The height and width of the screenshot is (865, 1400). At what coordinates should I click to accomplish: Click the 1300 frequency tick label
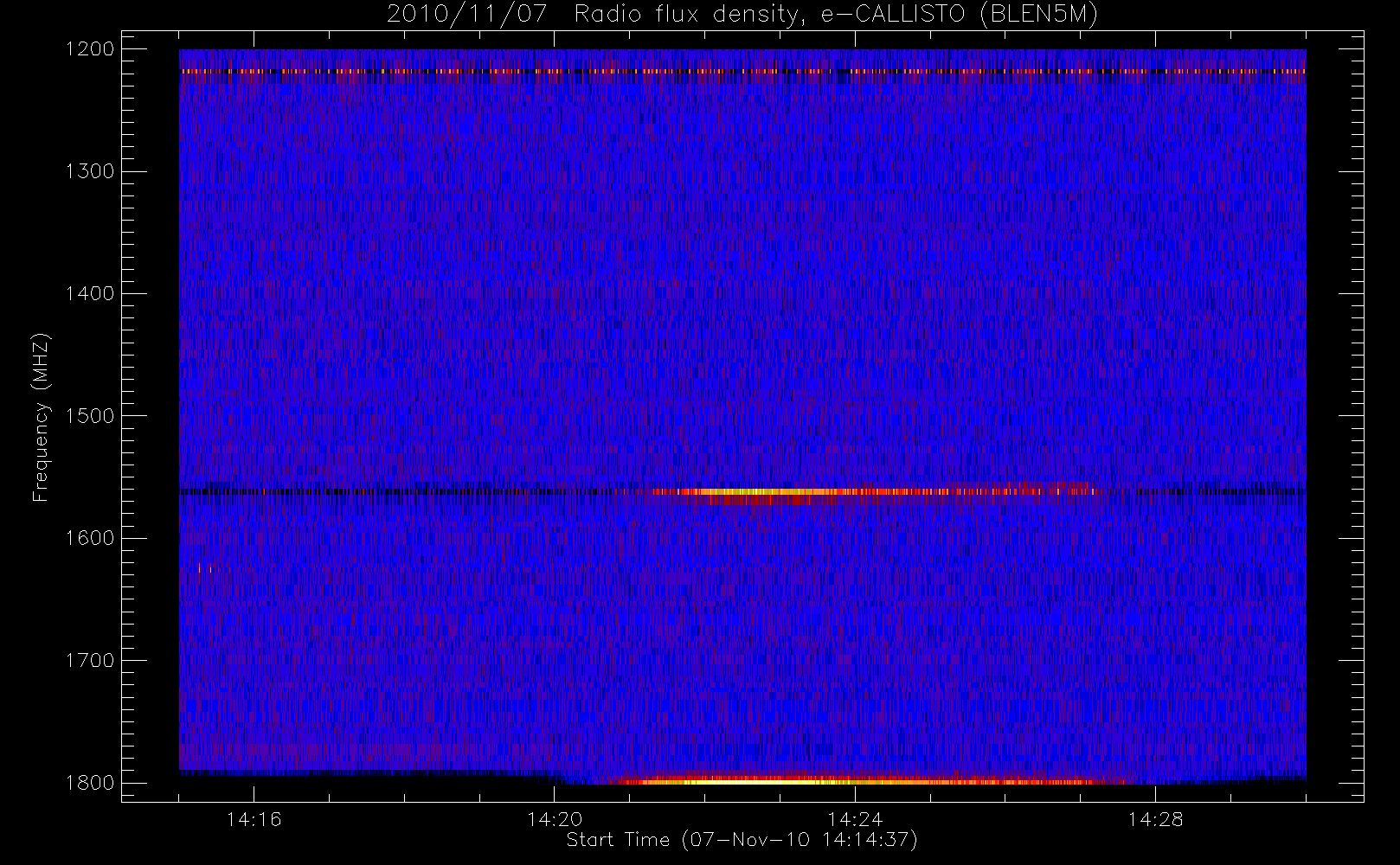point(90,171)
